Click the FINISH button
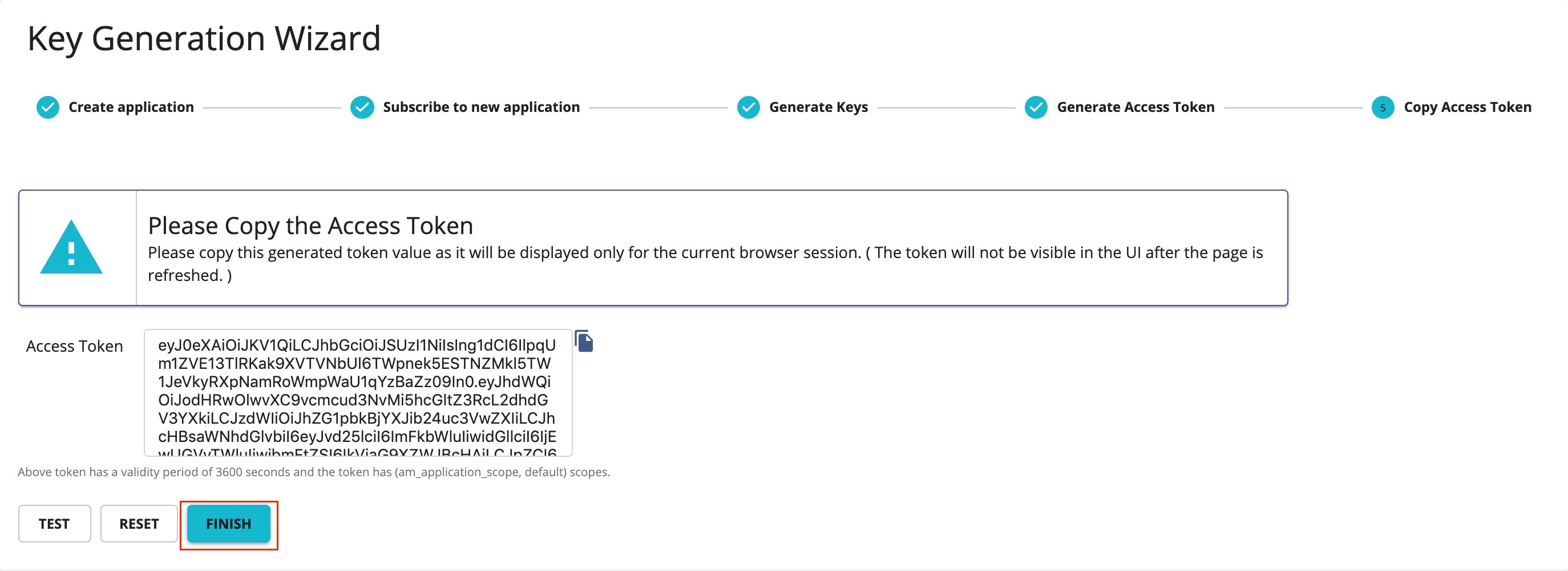 coord(229,524)
